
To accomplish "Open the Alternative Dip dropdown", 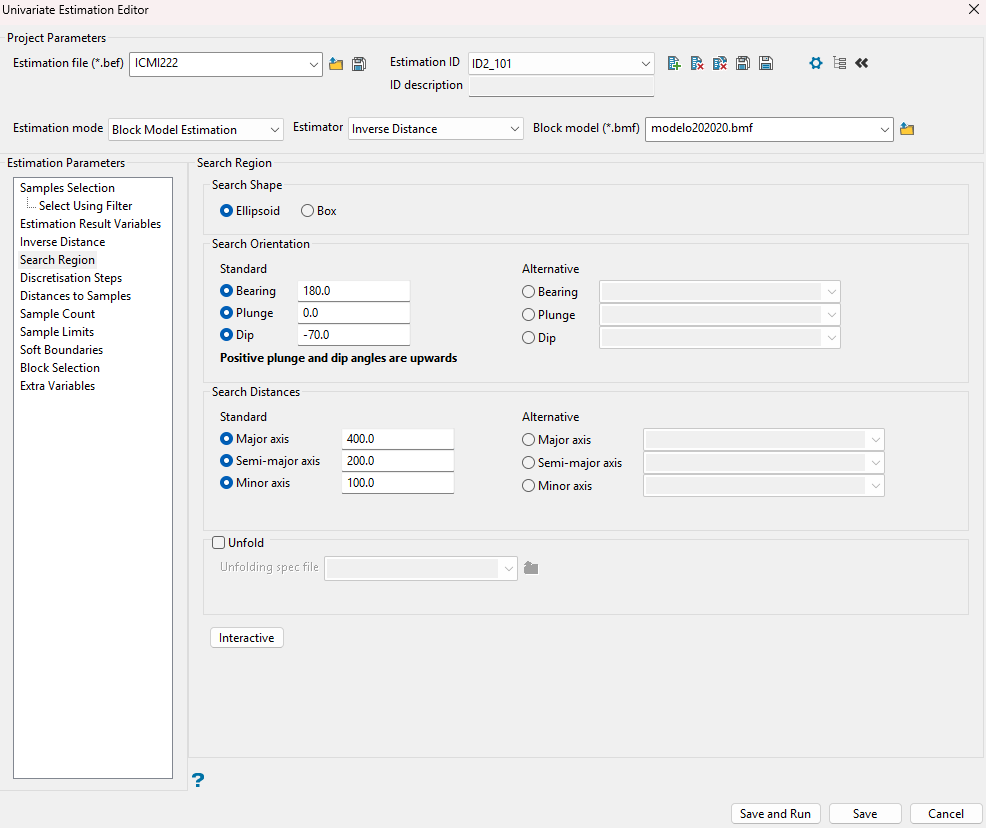I will click(x=831, y=338).
